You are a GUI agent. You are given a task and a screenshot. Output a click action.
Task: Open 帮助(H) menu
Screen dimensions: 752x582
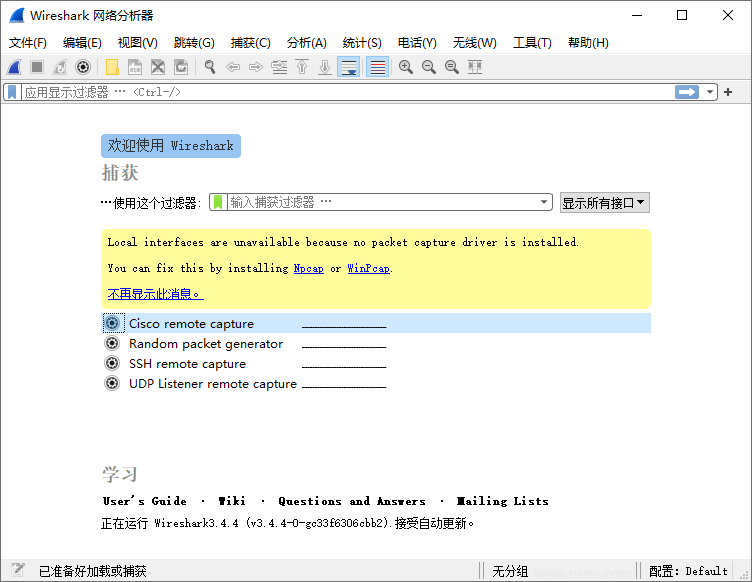[x=588, y=43]
